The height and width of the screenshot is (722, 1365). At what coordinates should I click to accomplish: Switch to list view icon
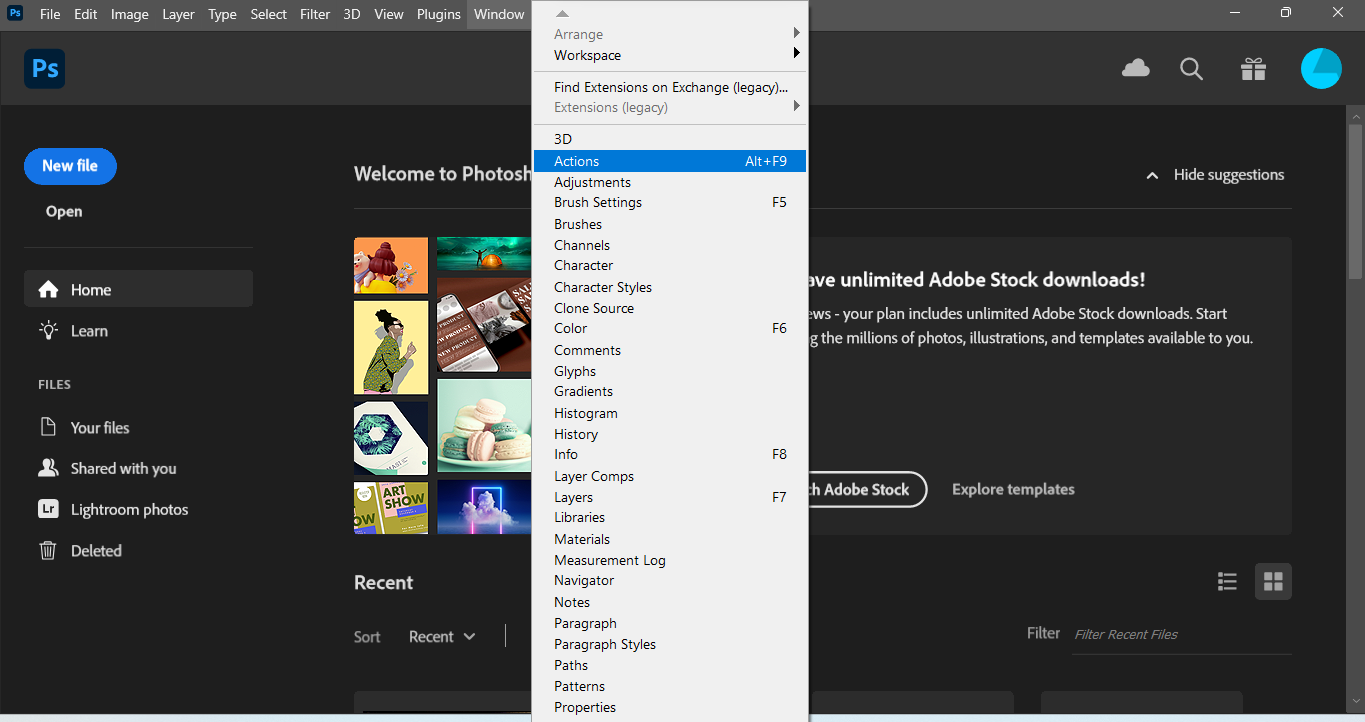pos(1227,581)
